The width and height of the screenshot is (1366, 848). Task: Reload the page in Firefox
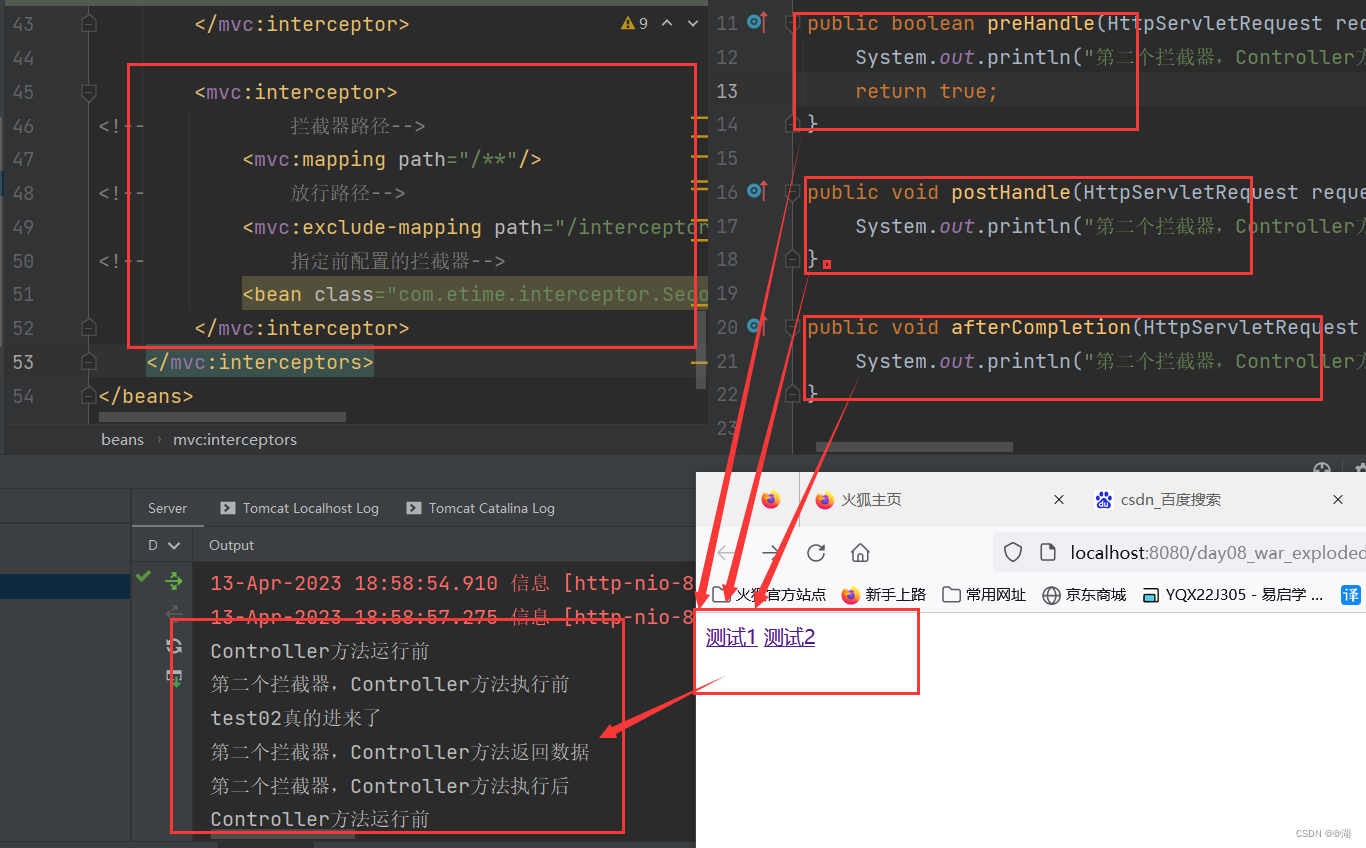816,553
